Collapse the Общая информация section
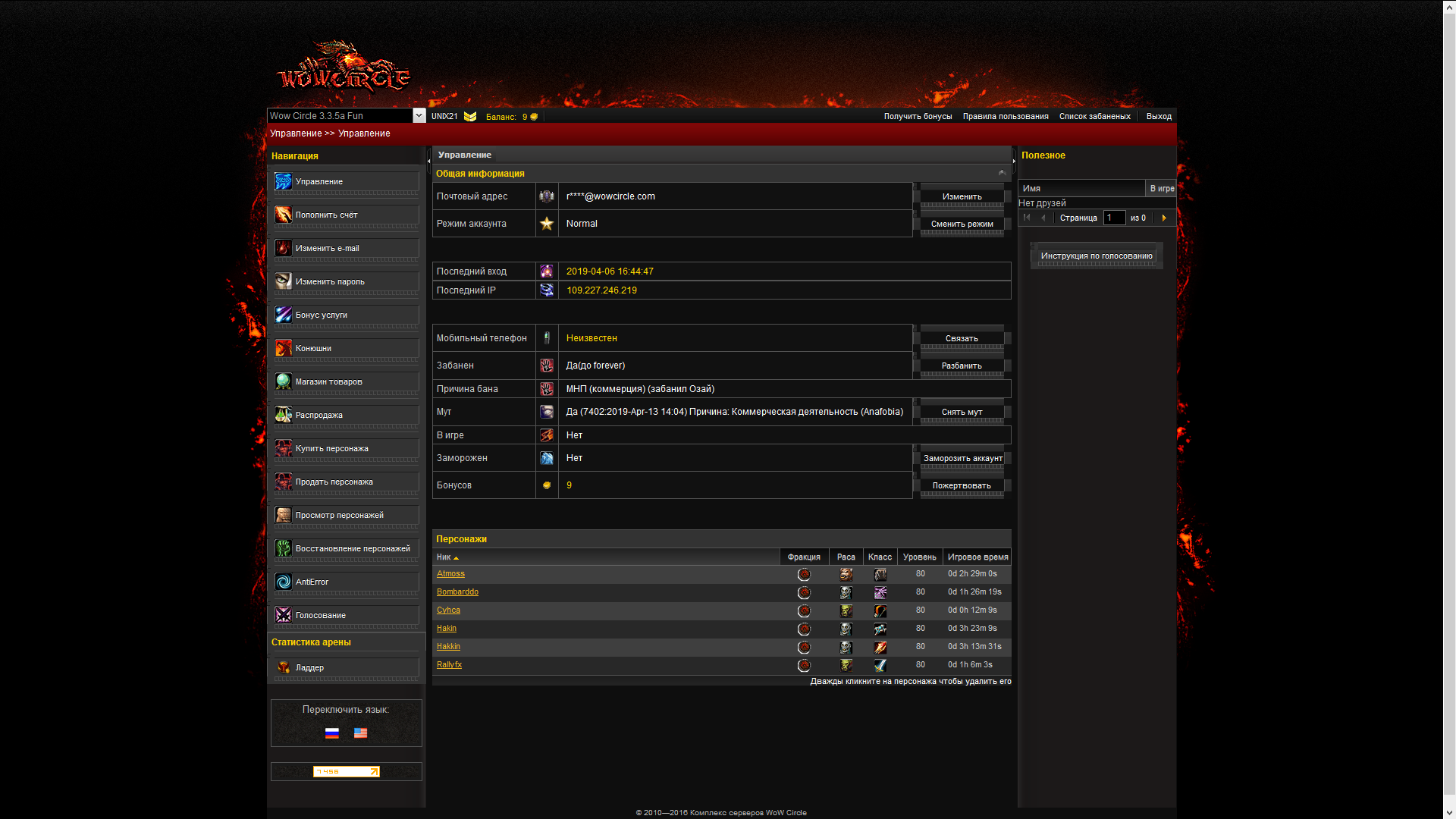Screen dimensions: 1456x819 click(1002, 174)
